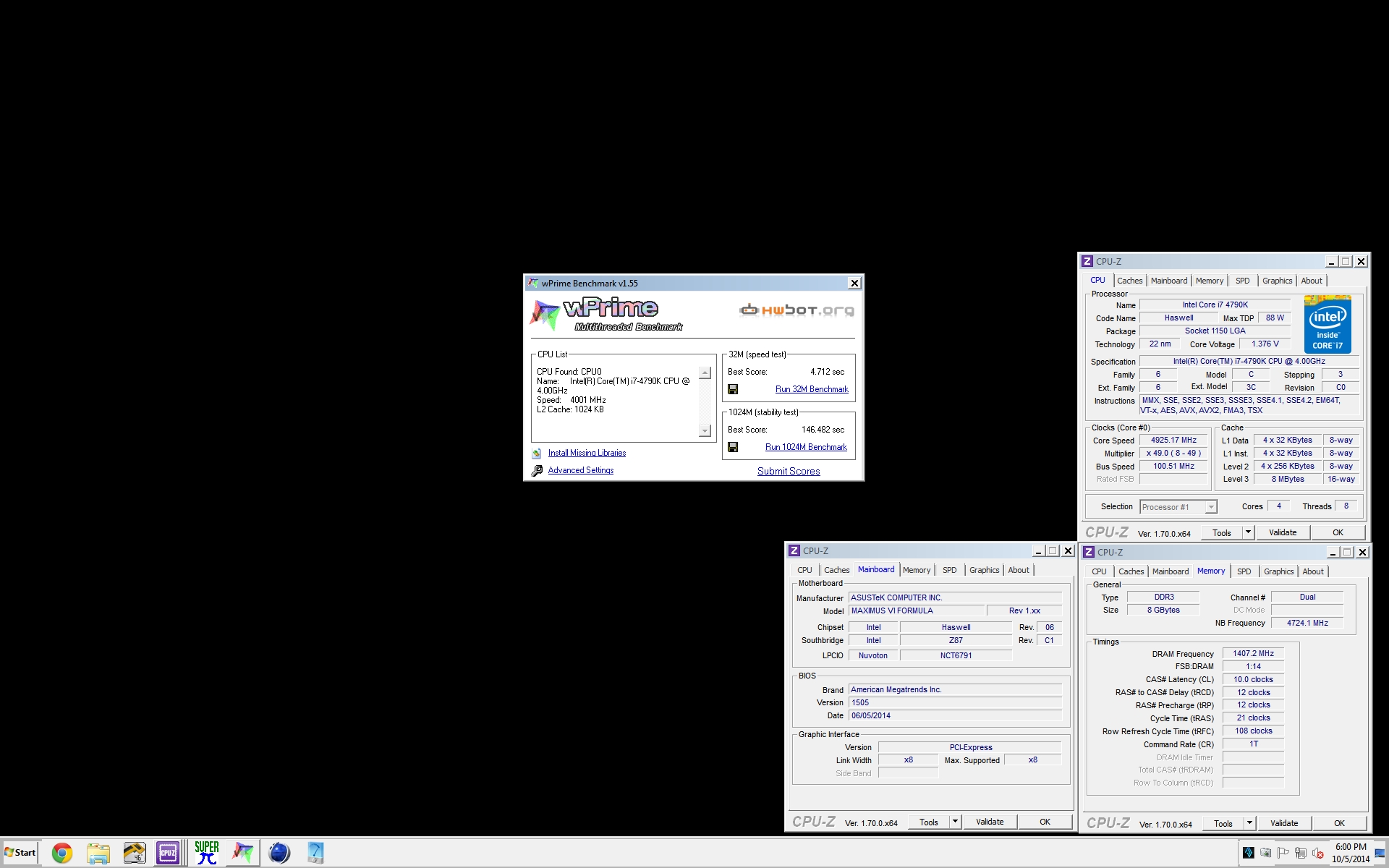Switch to Graphics tab in Mainboard window
1389x868 pixels.
tap(984, 570)
